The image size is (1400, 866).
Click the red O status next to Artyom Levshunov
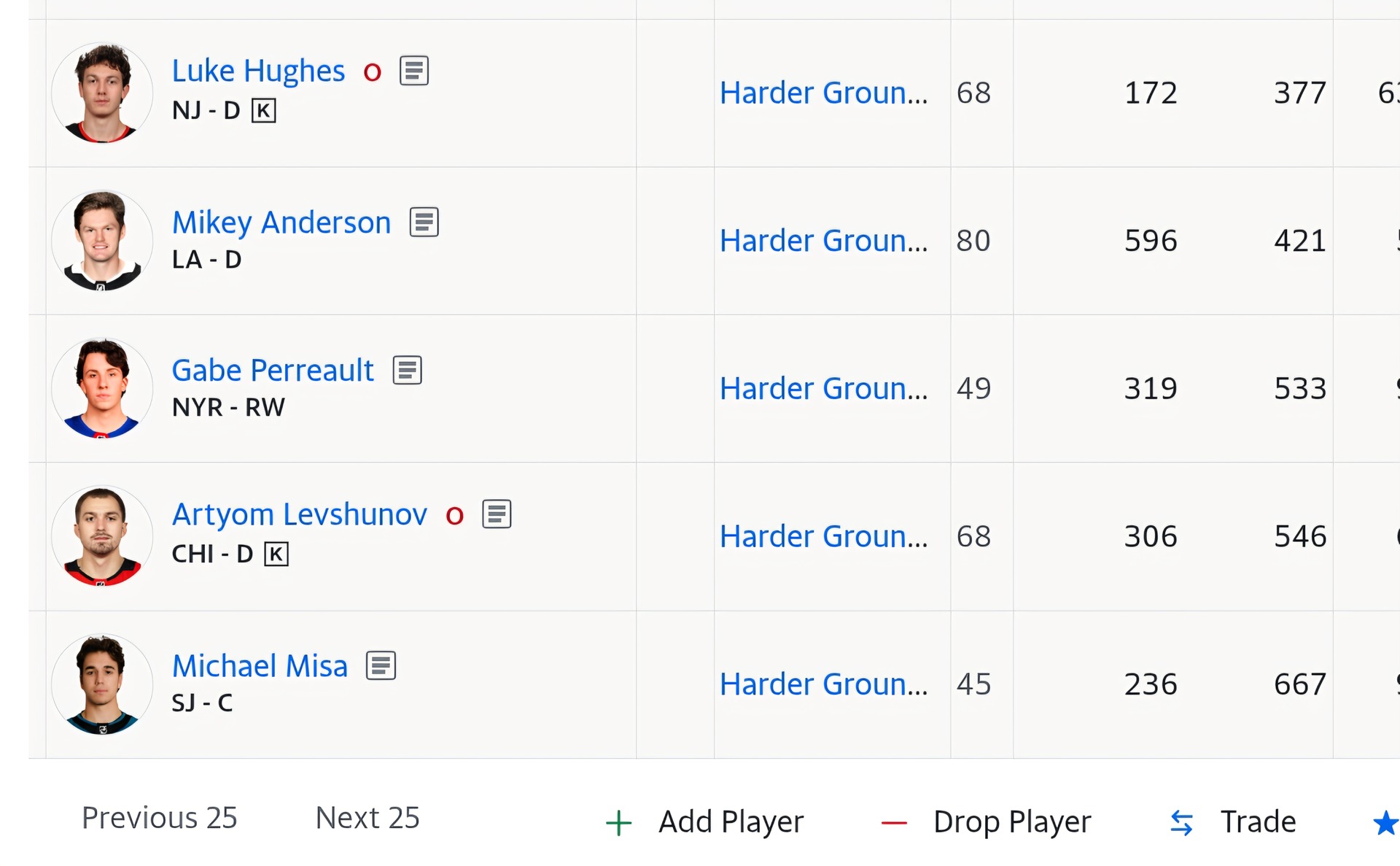coord(455,516)
